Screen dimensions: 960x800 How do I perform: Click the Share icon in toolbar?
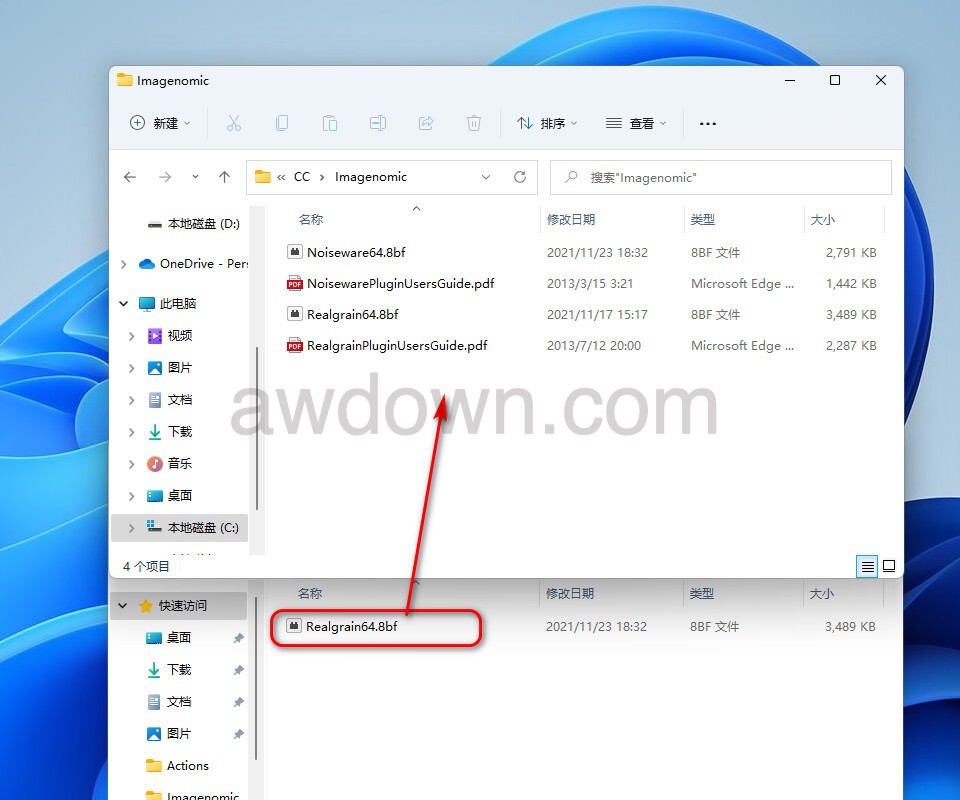click(x=426, y=123)
